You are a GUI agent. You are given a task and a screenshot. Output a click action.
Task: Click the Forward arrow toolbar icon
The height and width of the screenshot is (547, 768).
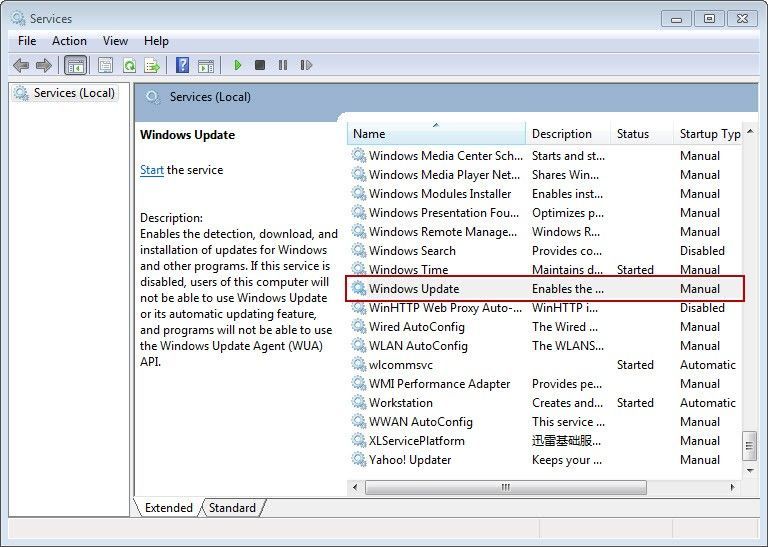[x=44, y=65]
